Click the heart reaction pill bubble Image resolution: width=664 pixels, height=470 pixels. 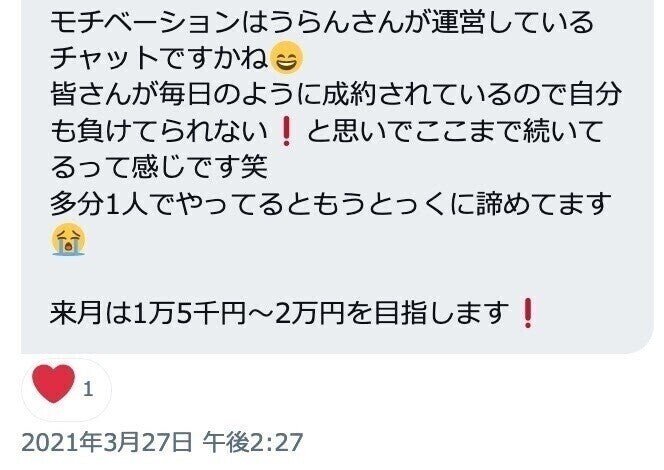(66, 390)
